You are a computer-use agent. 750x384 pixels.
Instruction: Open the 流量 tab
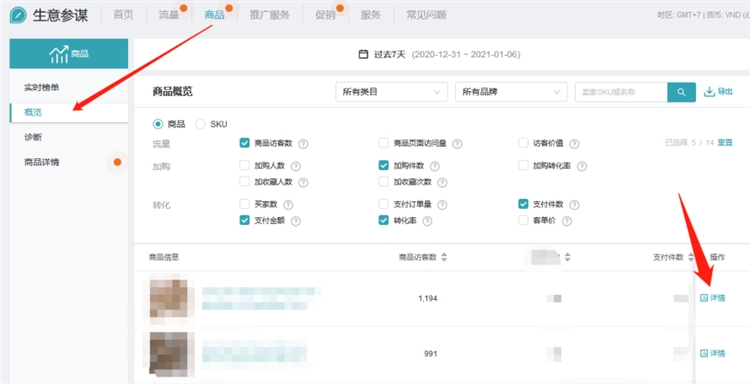[x=169, y=15]
